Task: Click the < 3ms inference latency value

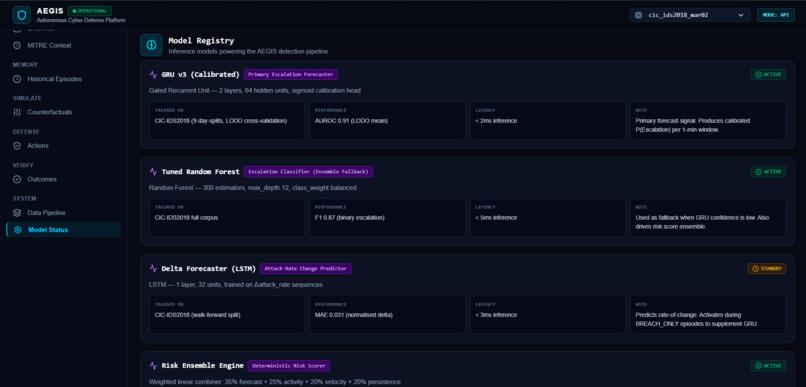Action: click(x=496, y=315)
